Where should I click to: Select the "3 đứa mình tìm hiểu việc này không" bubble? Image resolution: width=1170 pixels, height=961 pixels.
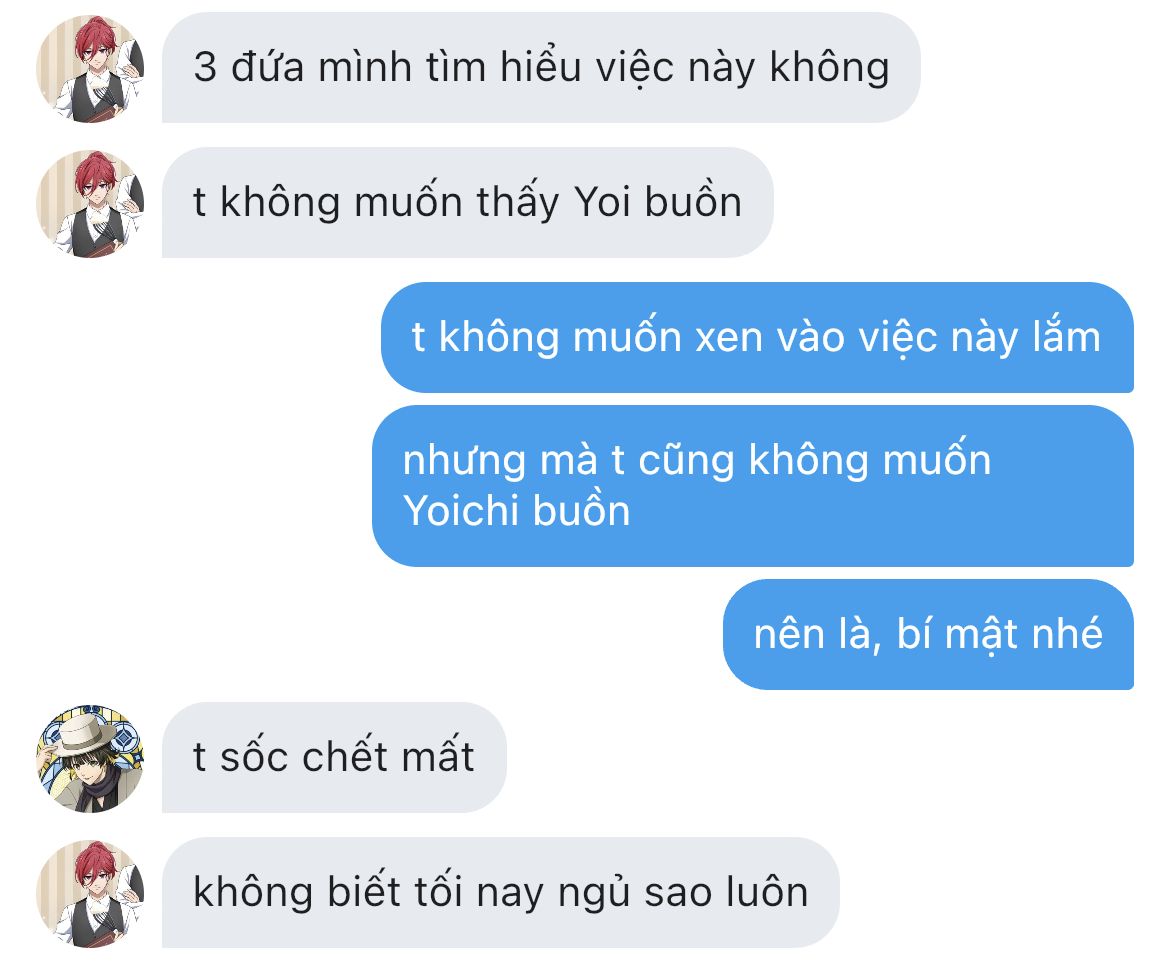click(541, 68)
